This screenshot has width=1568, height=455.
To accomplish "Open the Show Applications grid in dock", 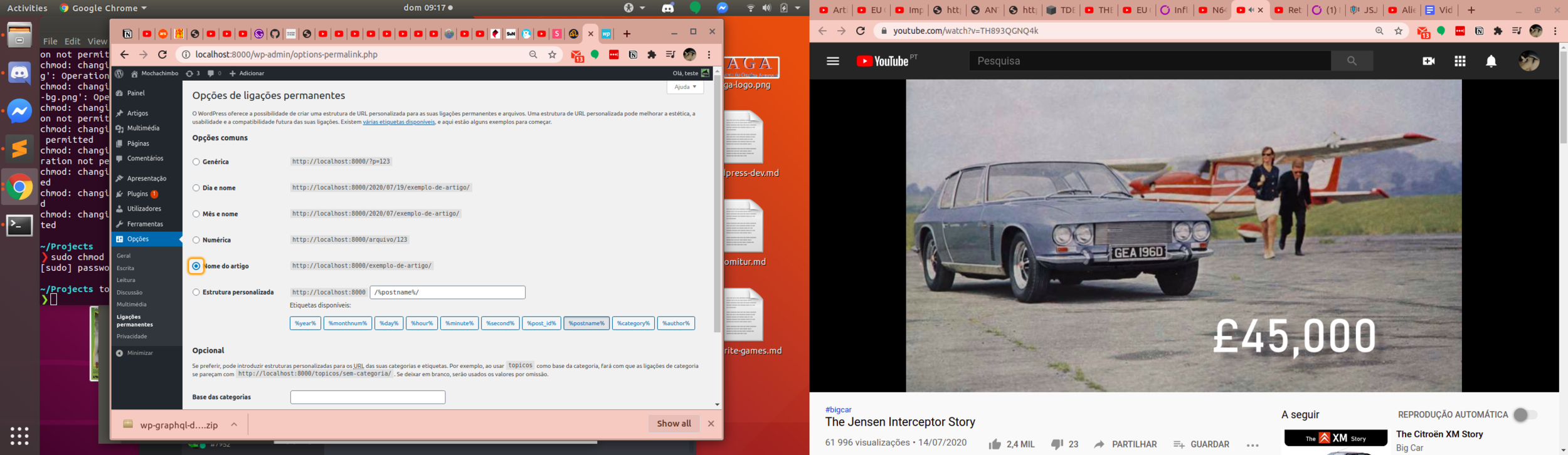I will tap(19, 435).
